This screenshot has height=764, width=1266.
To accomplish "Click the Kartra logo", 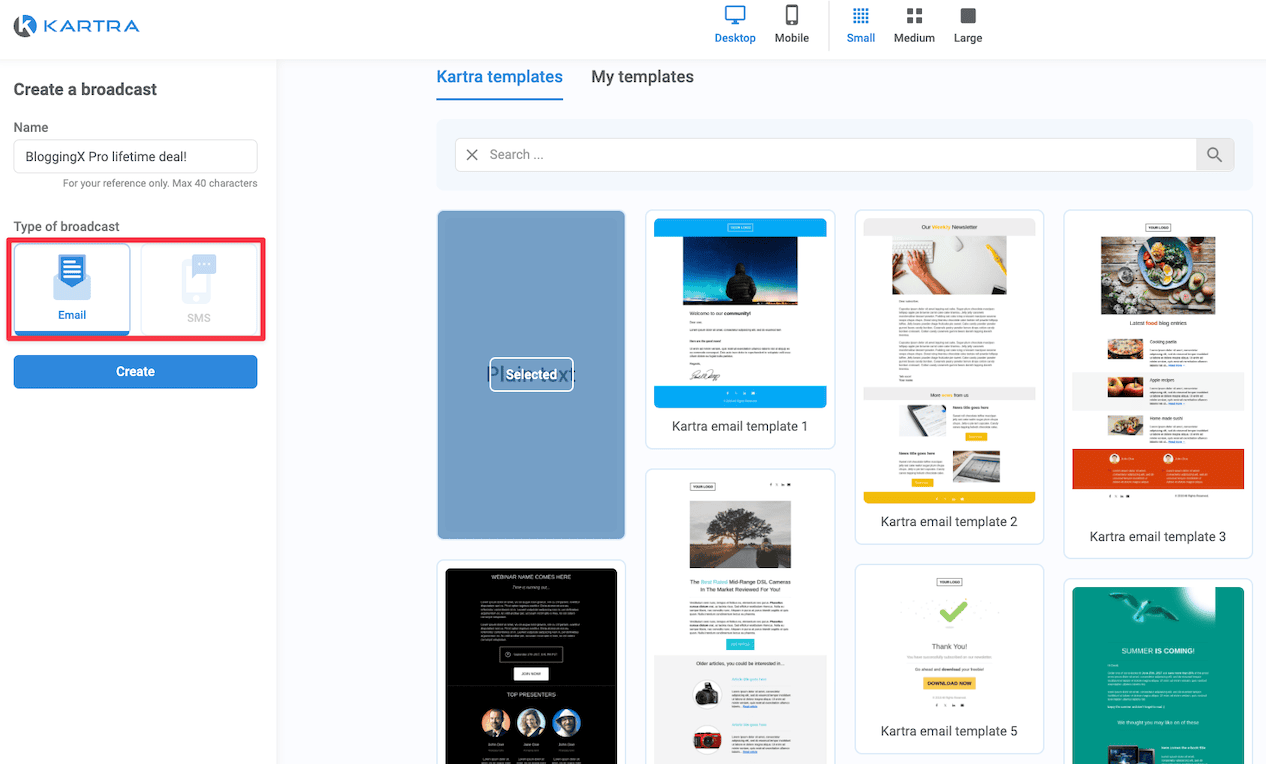I will [76, 26].
